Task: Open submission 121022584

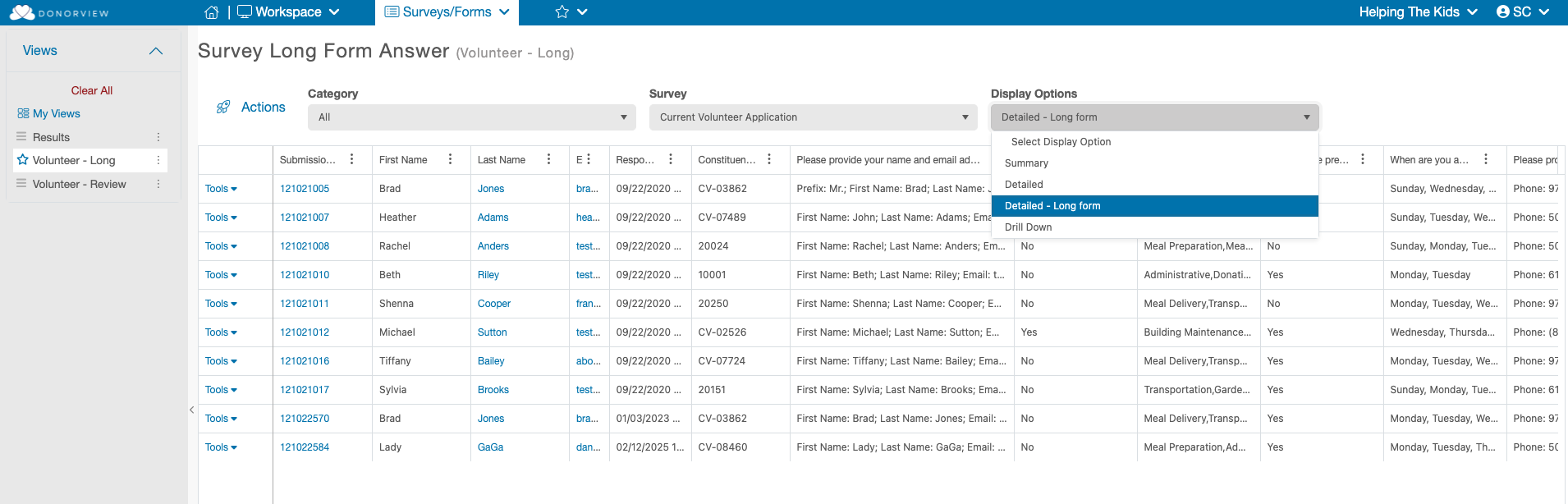Action: pyautogui.click(x=305, y=447)
